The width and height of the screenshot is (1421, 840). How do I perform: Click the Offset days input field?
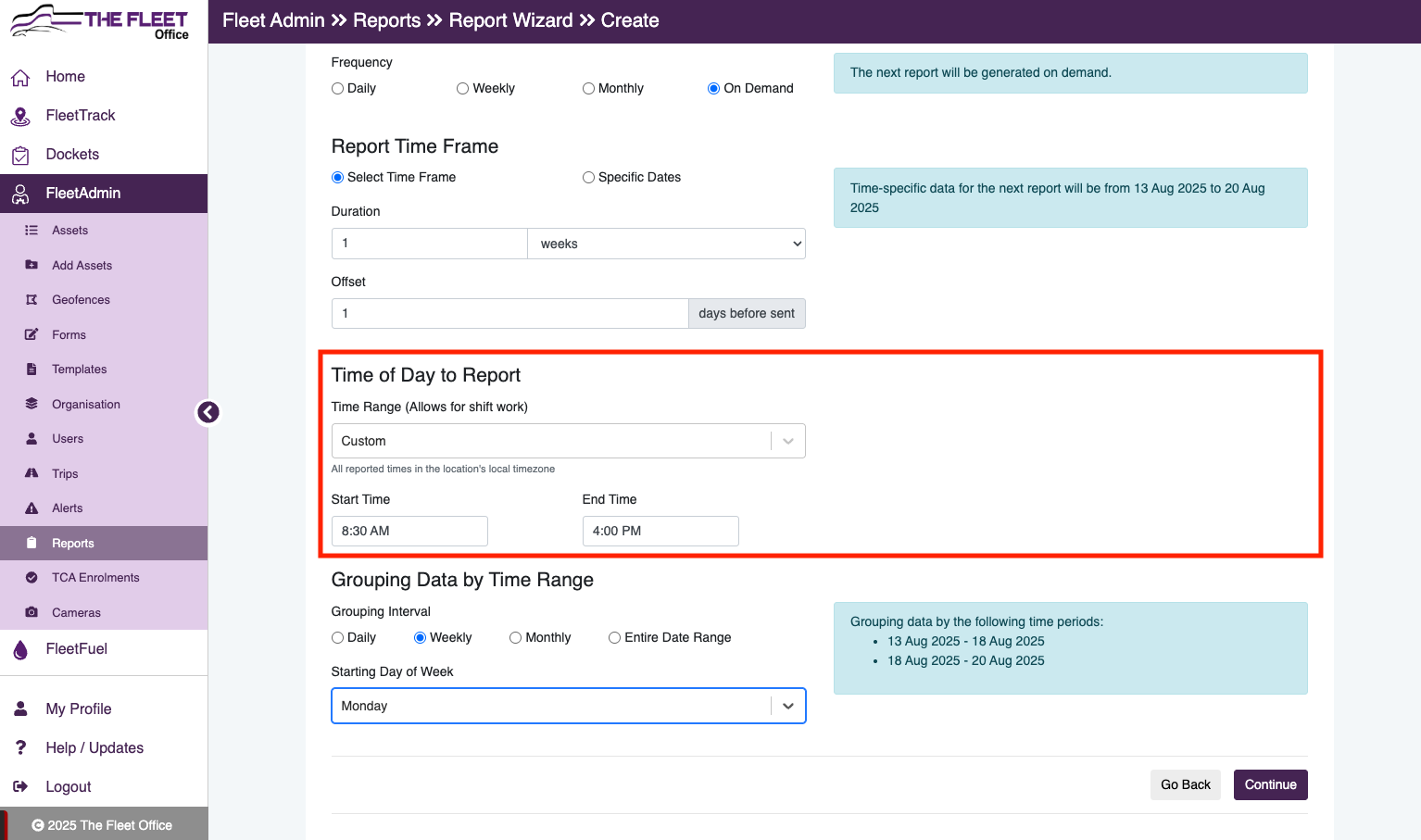pyautogui.click(x=510, y=313)
